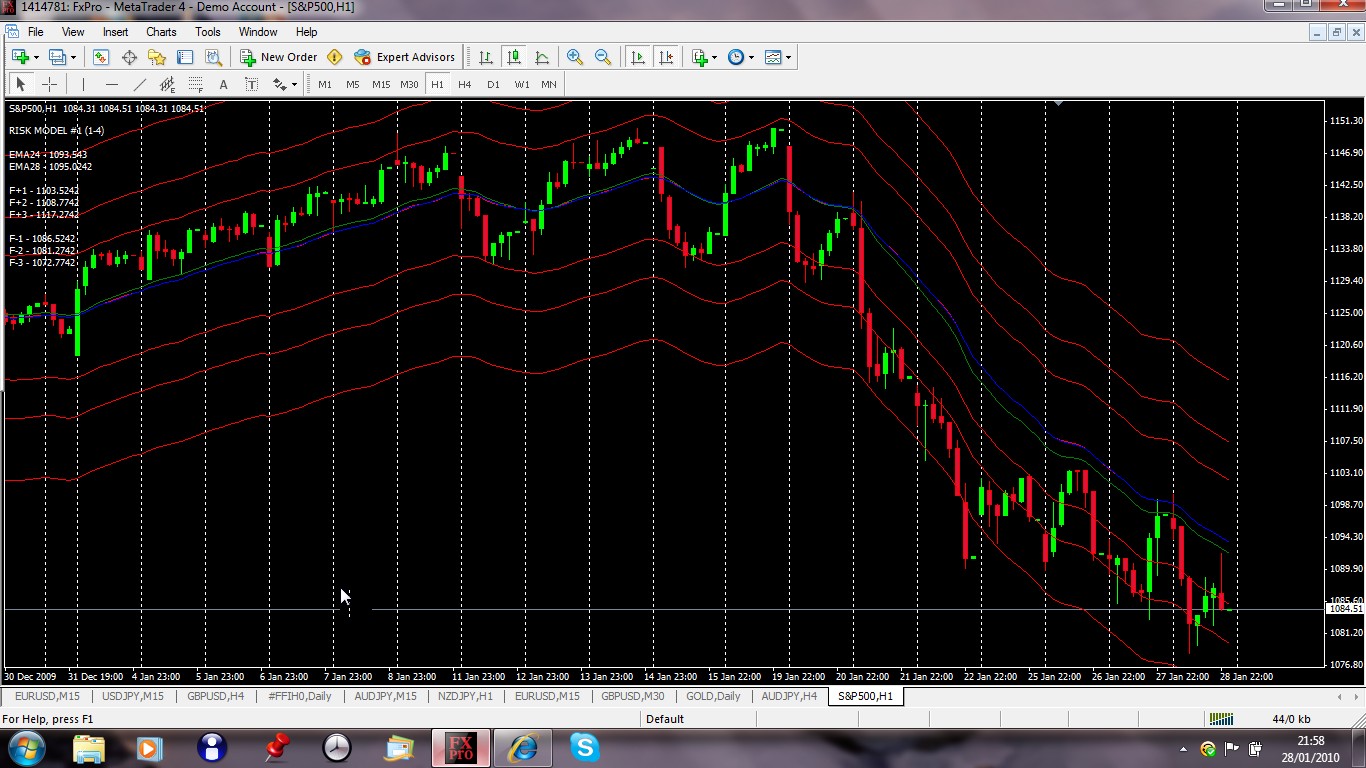Zoom out of the chart

click(x=603, y=57)
